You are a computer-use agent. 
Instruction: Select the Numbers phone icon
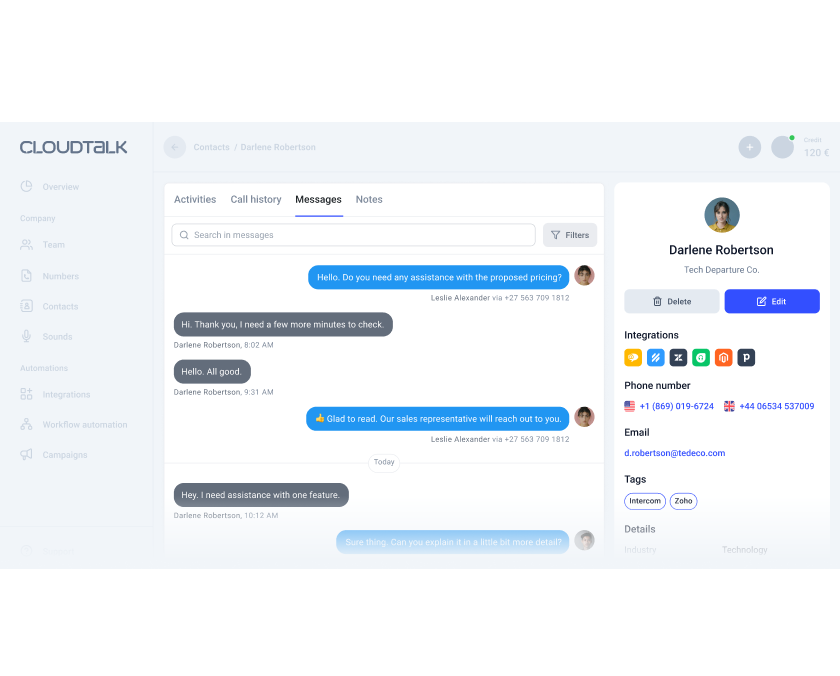[26, 276]
